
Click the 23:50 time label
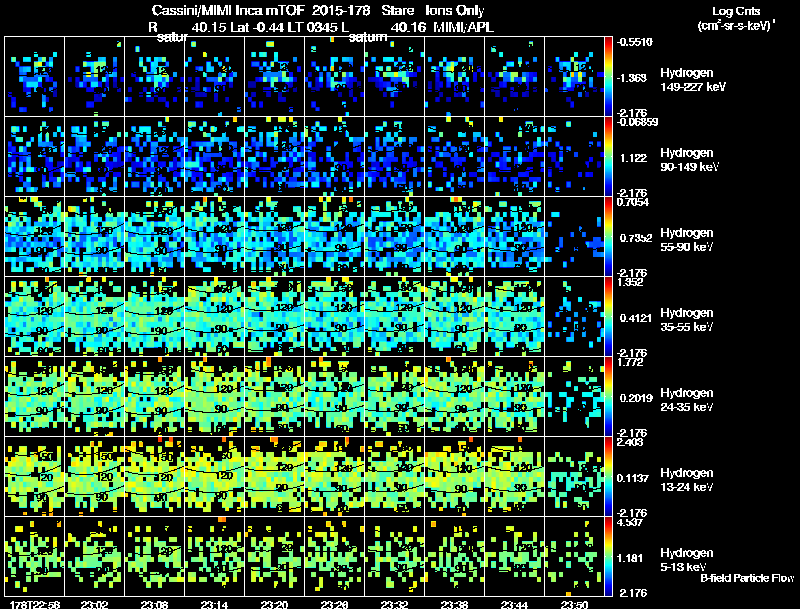coord(574,604)
